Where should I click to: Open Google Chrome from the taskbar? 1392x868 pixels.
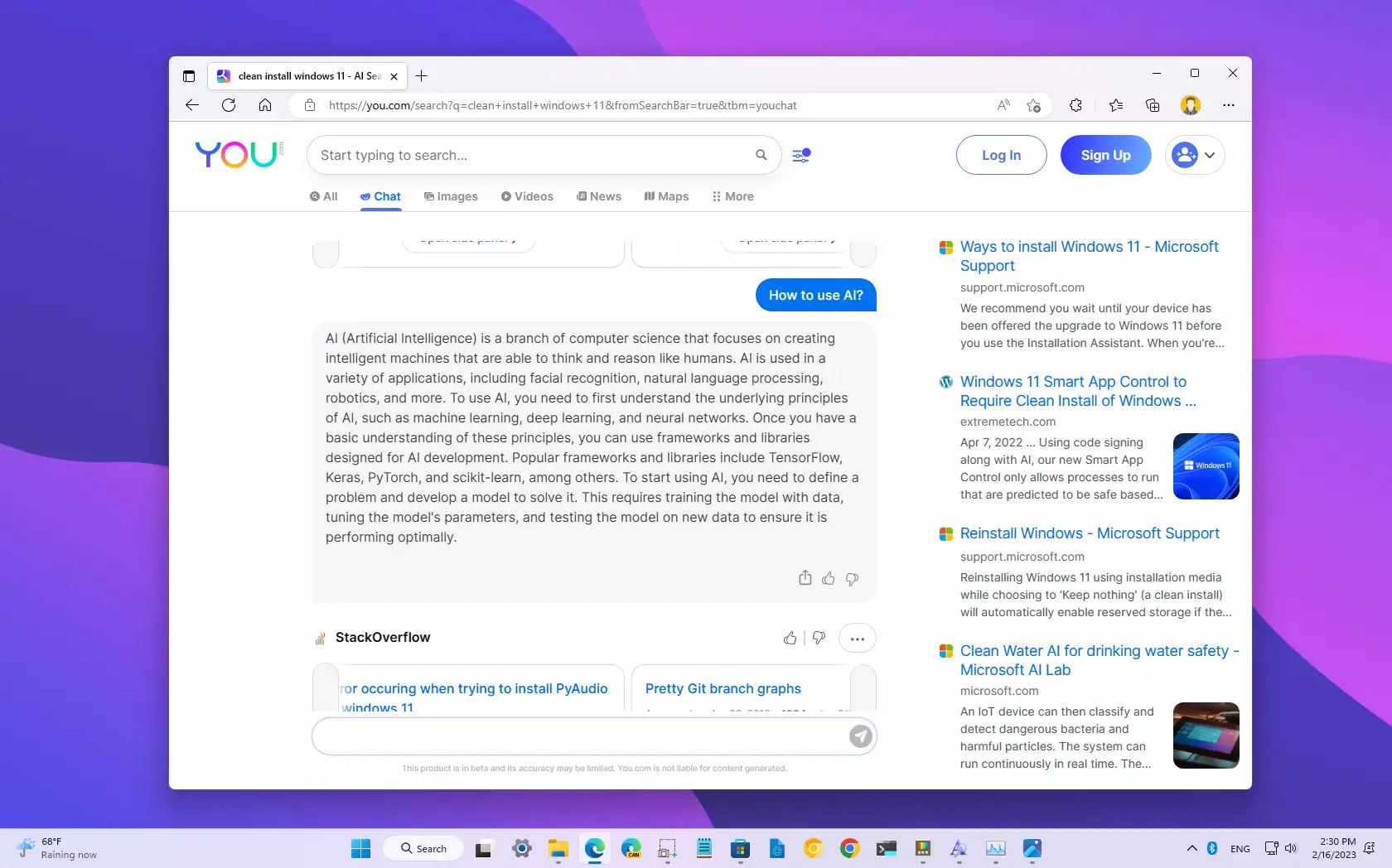pyautogui.click(x=849, y=848)
